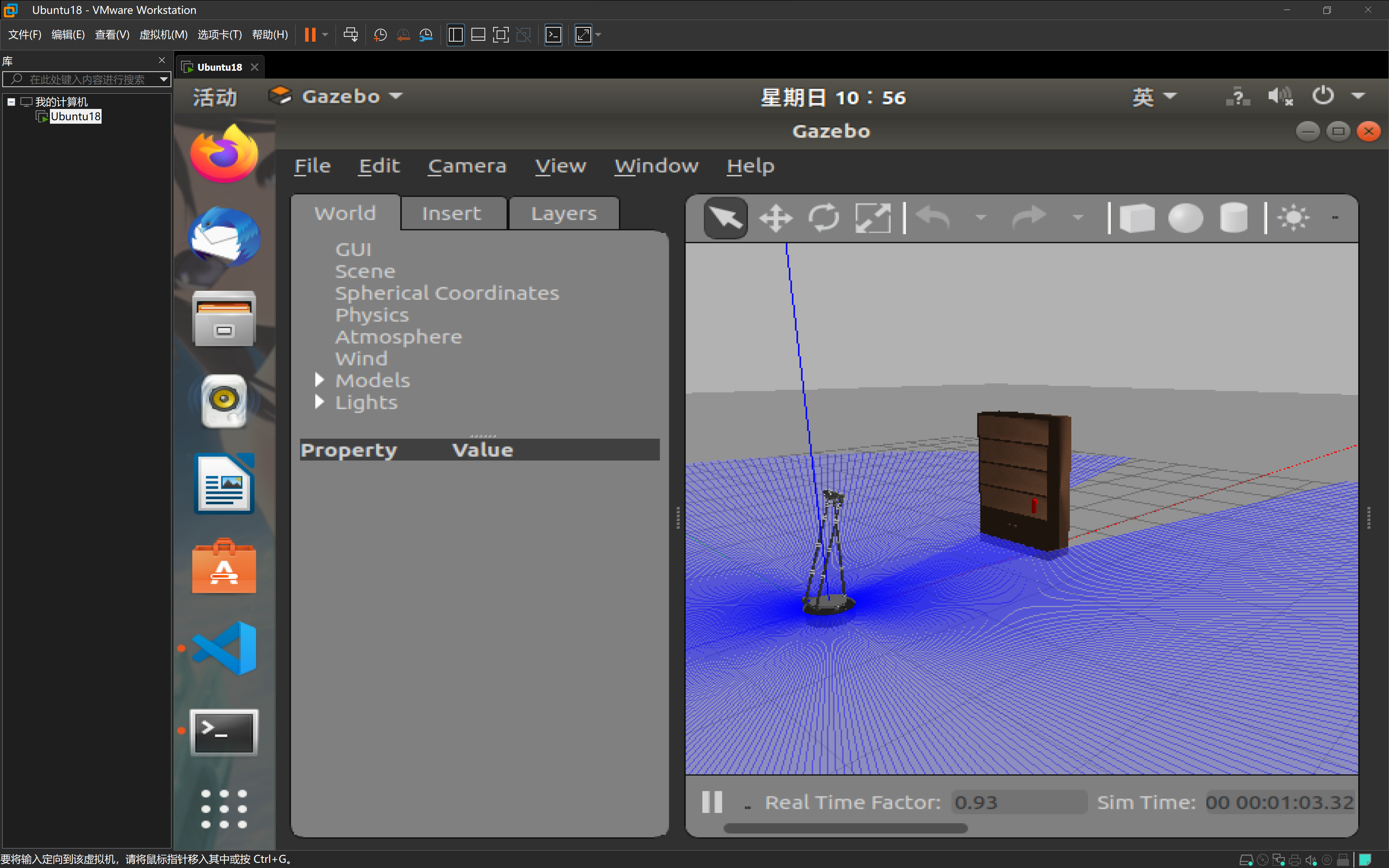1389x868 pixels.
Task: Select Atmosphere in the world tree
Action: (398, 337)
